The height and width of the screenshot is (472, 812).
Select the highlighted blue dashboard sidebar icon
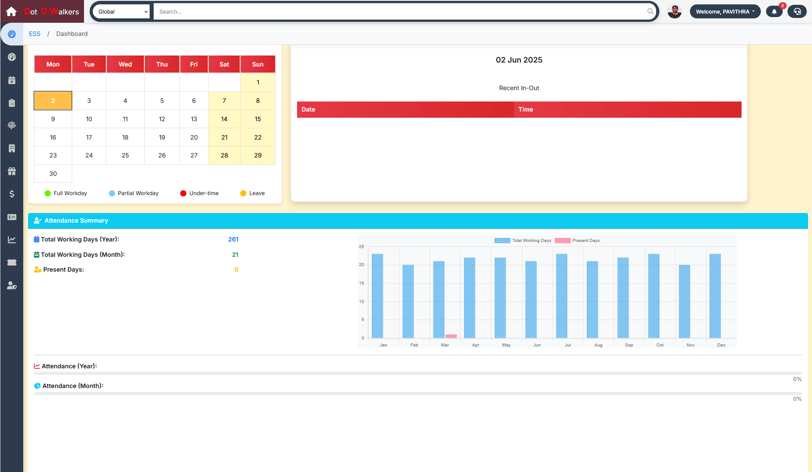[x=12, y=34]
